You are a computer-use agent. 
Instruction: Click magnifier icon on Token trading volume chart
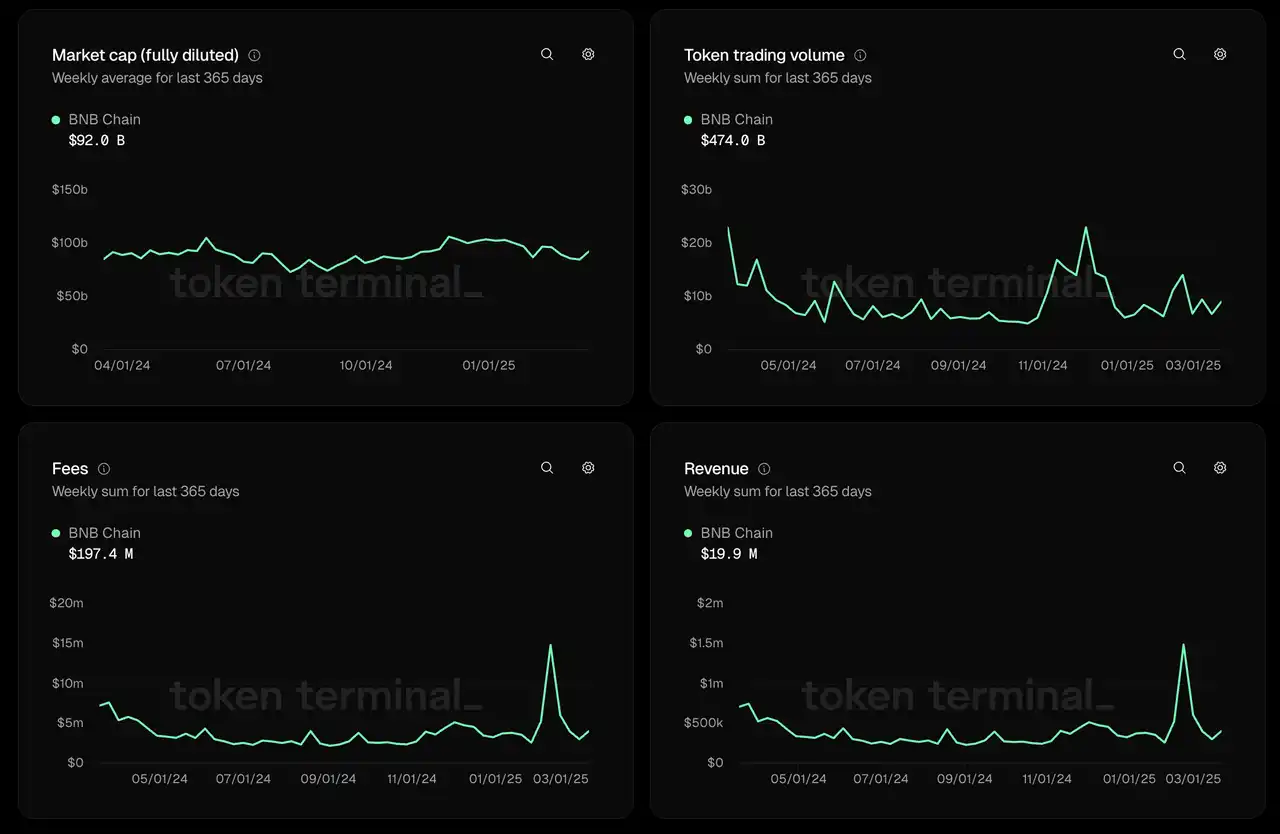(x=1179, y=55)
